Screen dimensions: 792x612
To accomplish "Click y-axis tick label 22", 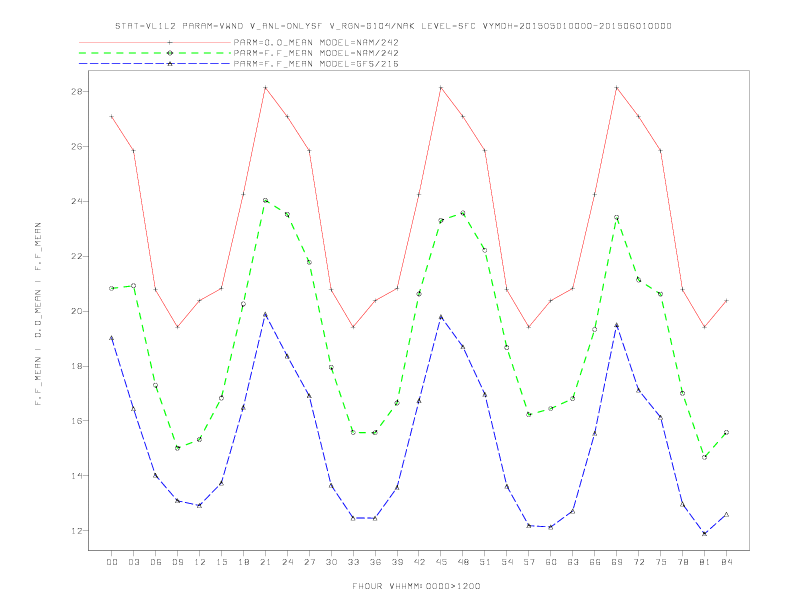I will pos(77,257).
